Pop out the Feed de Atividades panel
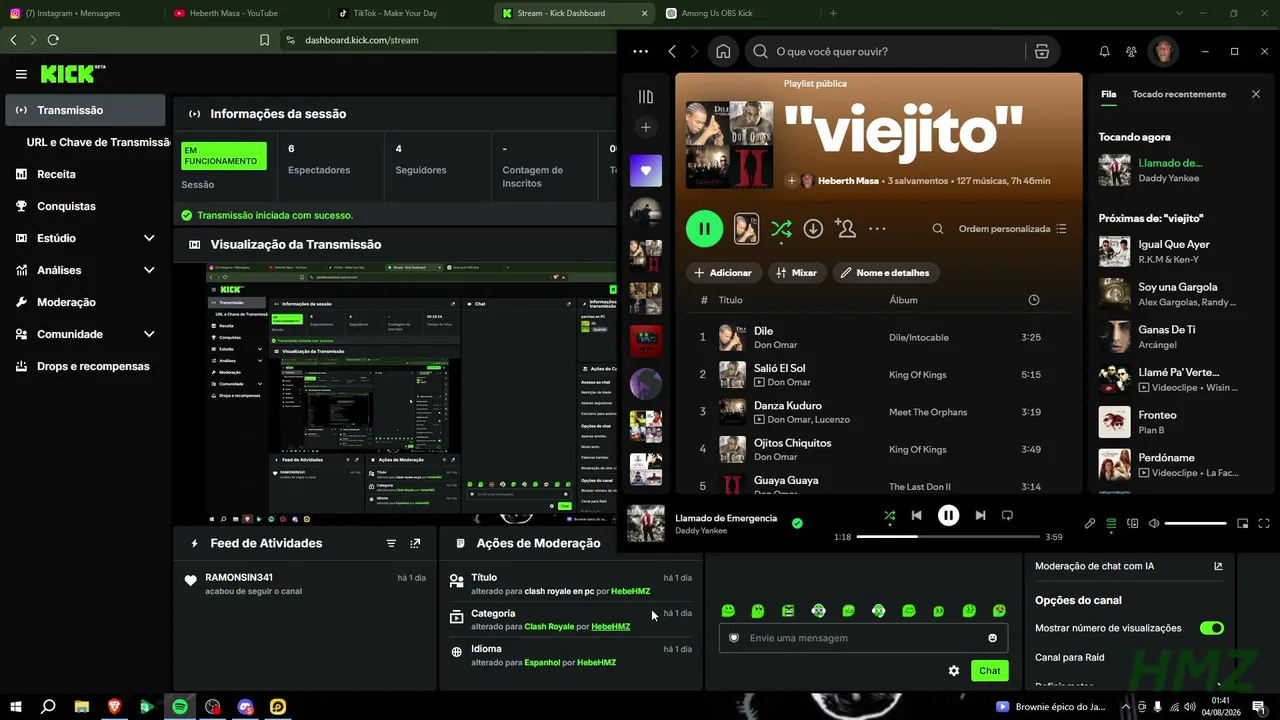The height and width of the screenshot is (720, 1280). [415, 543]
